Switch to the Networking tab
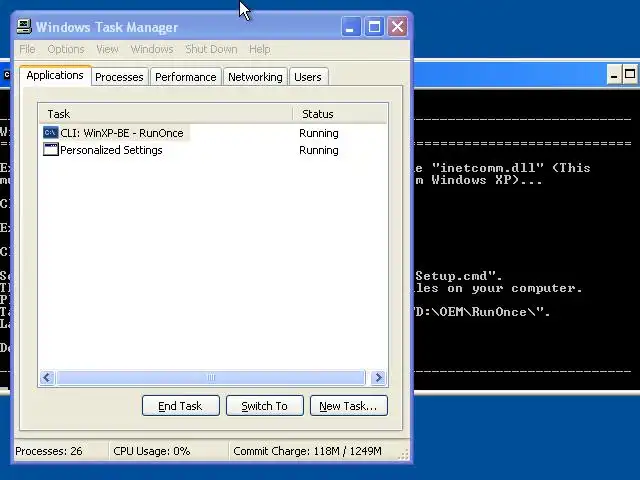The image size is (640, 480). [x=255, y=77]
